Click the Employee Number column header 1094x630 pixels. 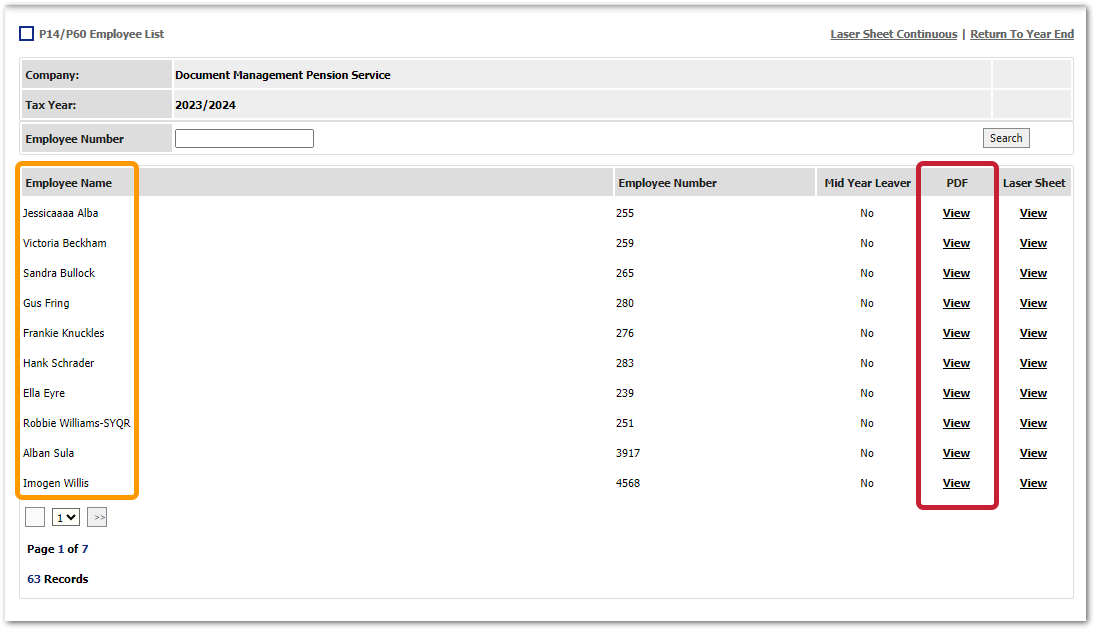(667, 183)
